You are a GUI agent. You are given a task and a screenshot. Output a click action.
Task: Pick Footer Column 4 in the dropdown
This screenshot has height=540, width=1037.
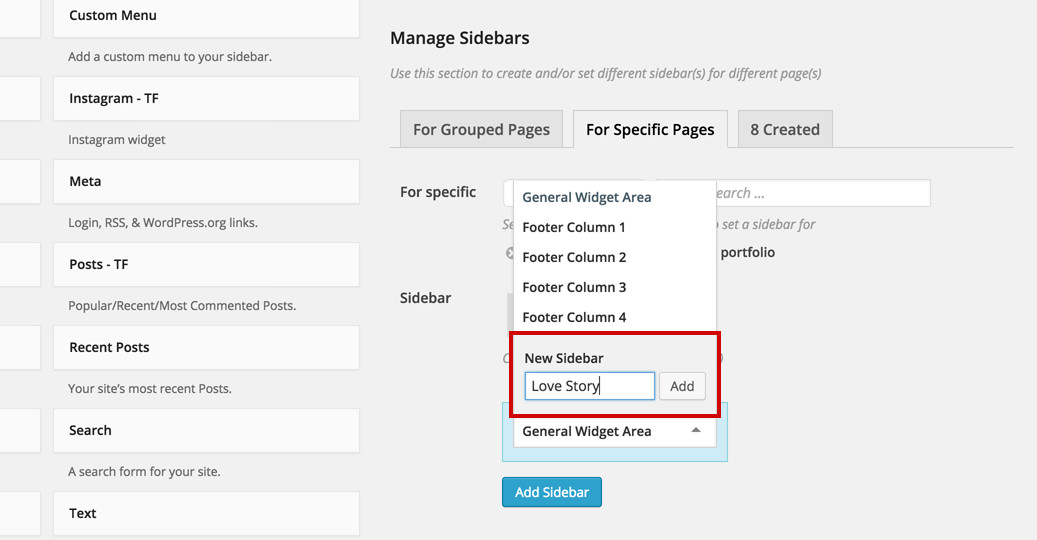click(574, 317)
